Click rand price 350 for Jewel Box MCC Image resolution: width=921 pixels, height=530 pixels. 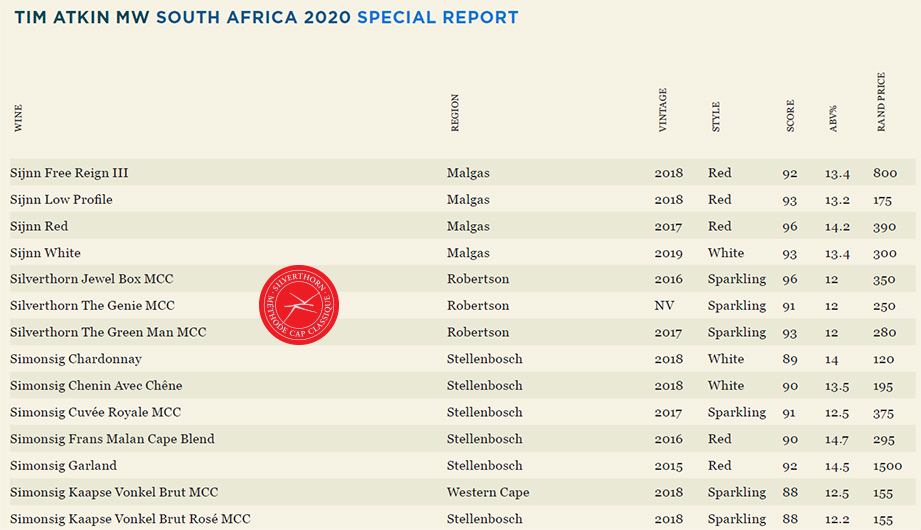click(884, 280)
